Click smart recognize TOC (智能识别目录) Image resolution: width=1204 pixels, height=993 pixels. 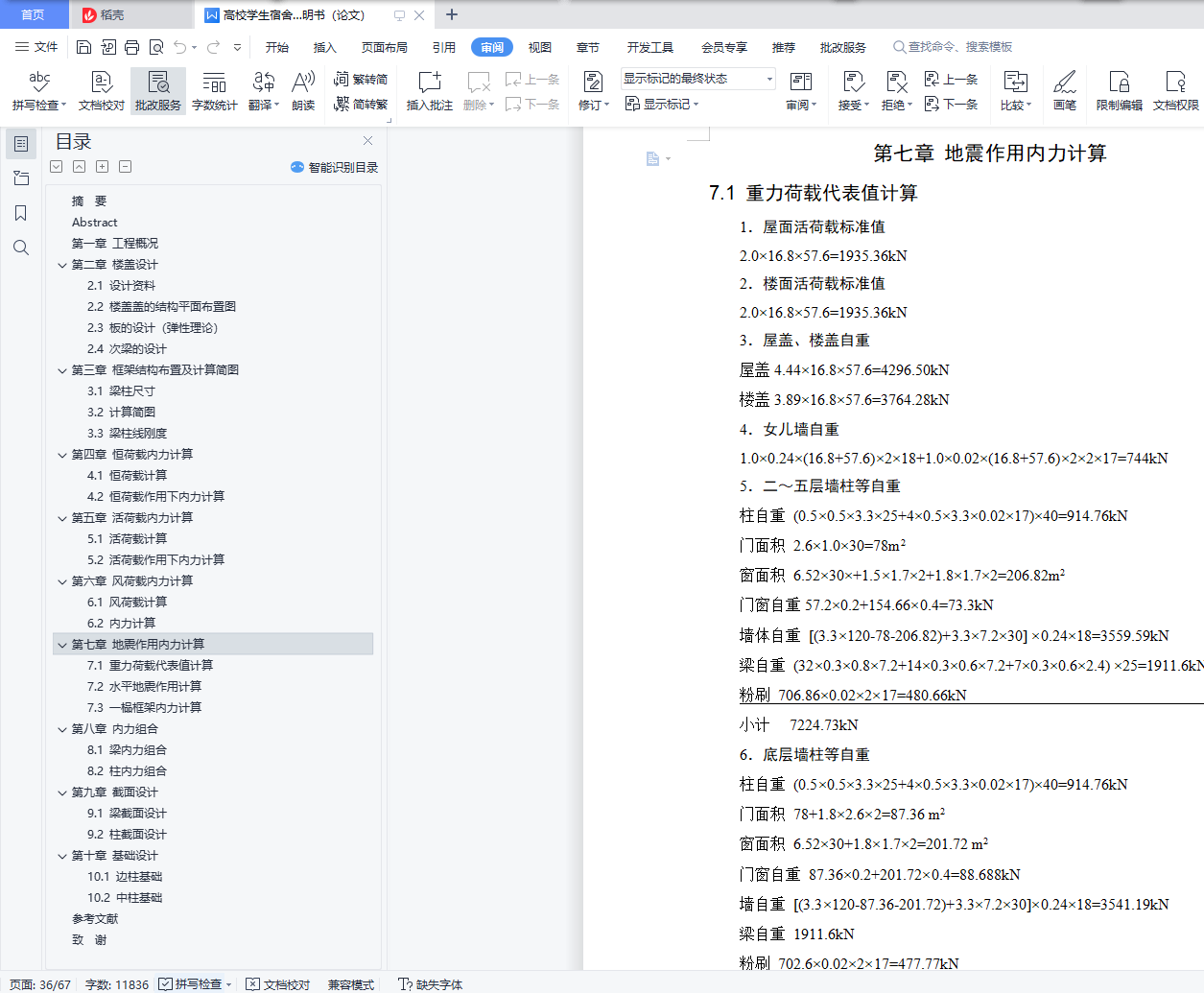tap(334, 167)
